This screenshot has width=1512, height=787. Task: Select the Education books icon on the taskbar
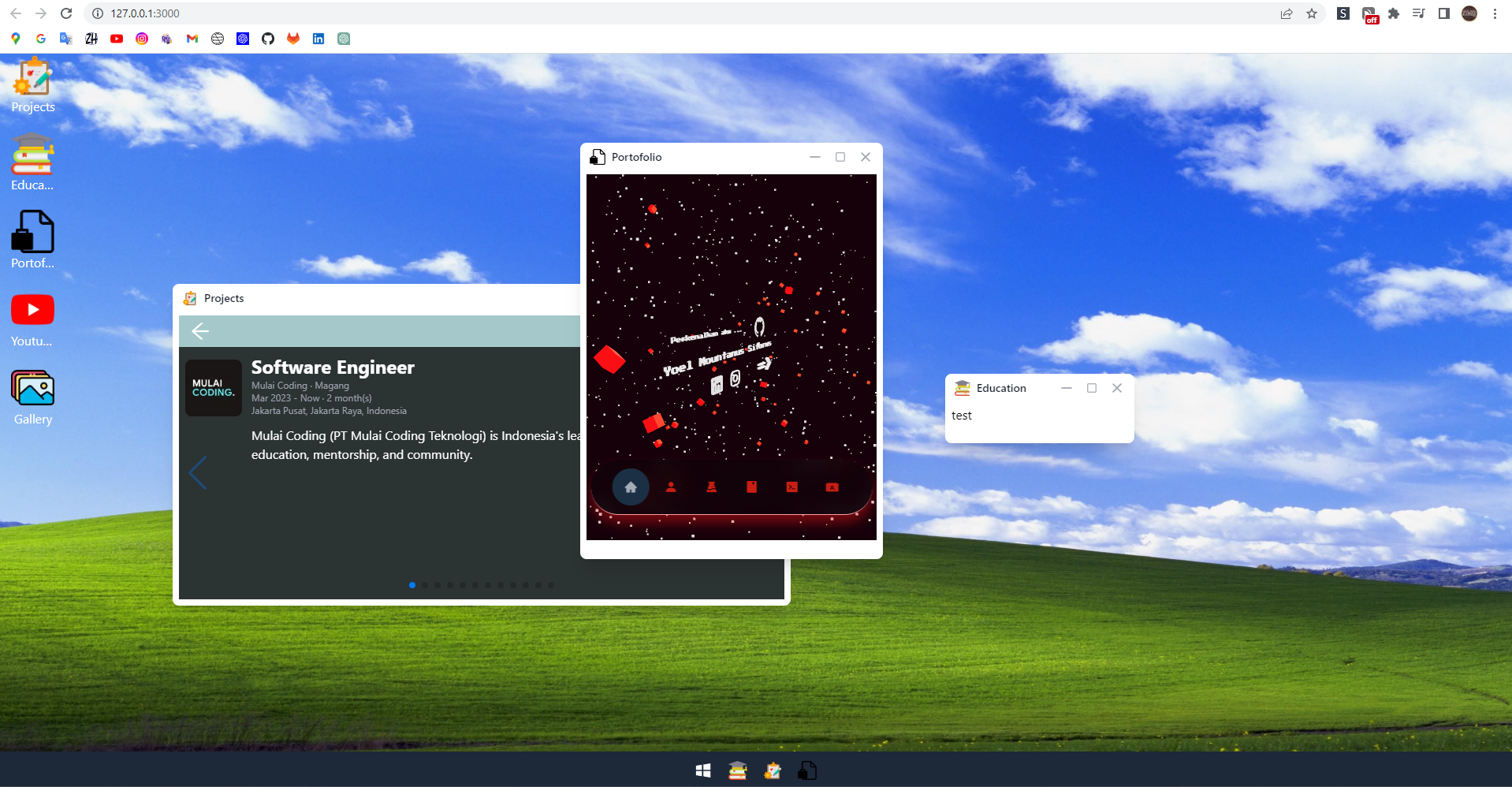tap(737, 770)
